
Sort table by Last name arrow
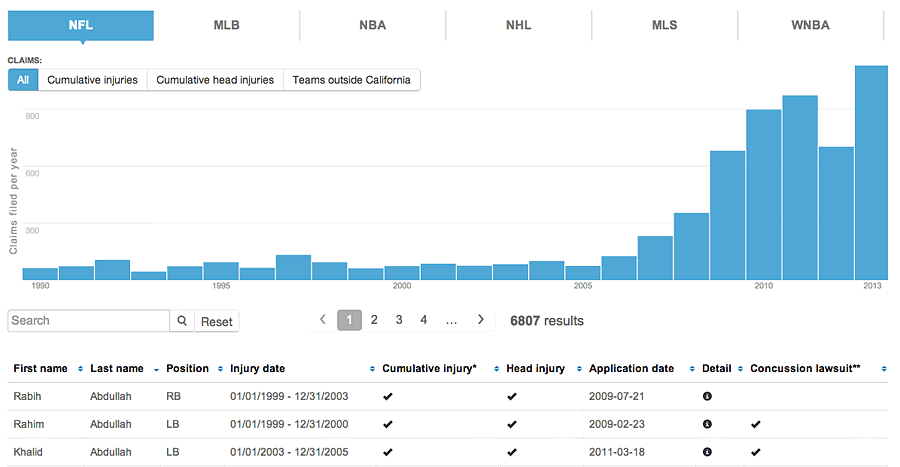pos(156,369)
